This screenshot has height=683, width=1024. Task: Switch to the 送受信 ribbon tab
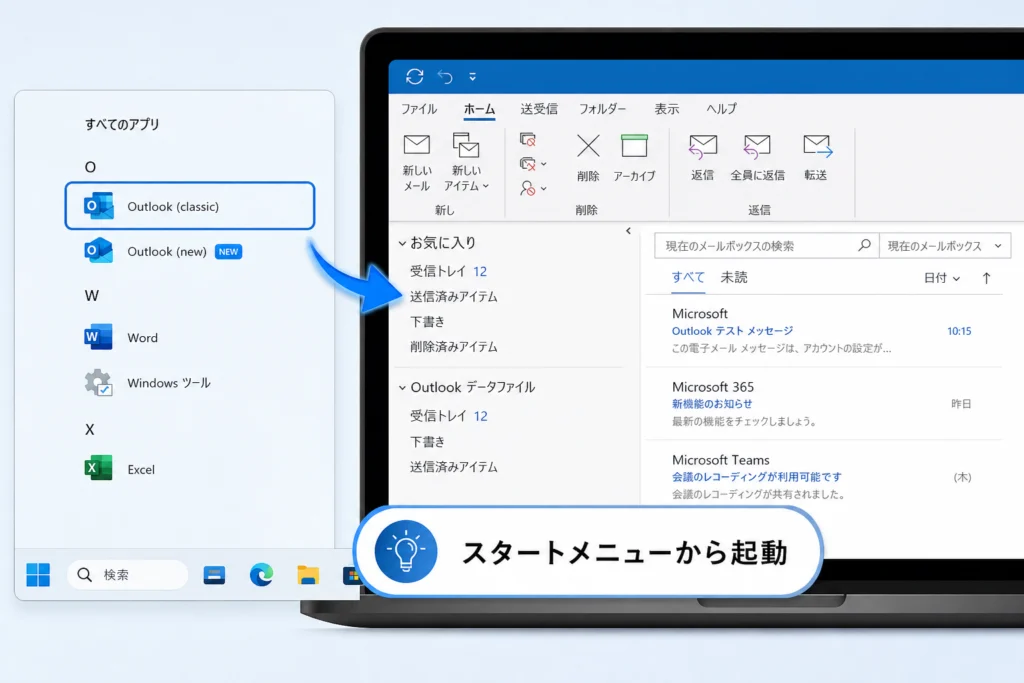[x=539, y=109]
